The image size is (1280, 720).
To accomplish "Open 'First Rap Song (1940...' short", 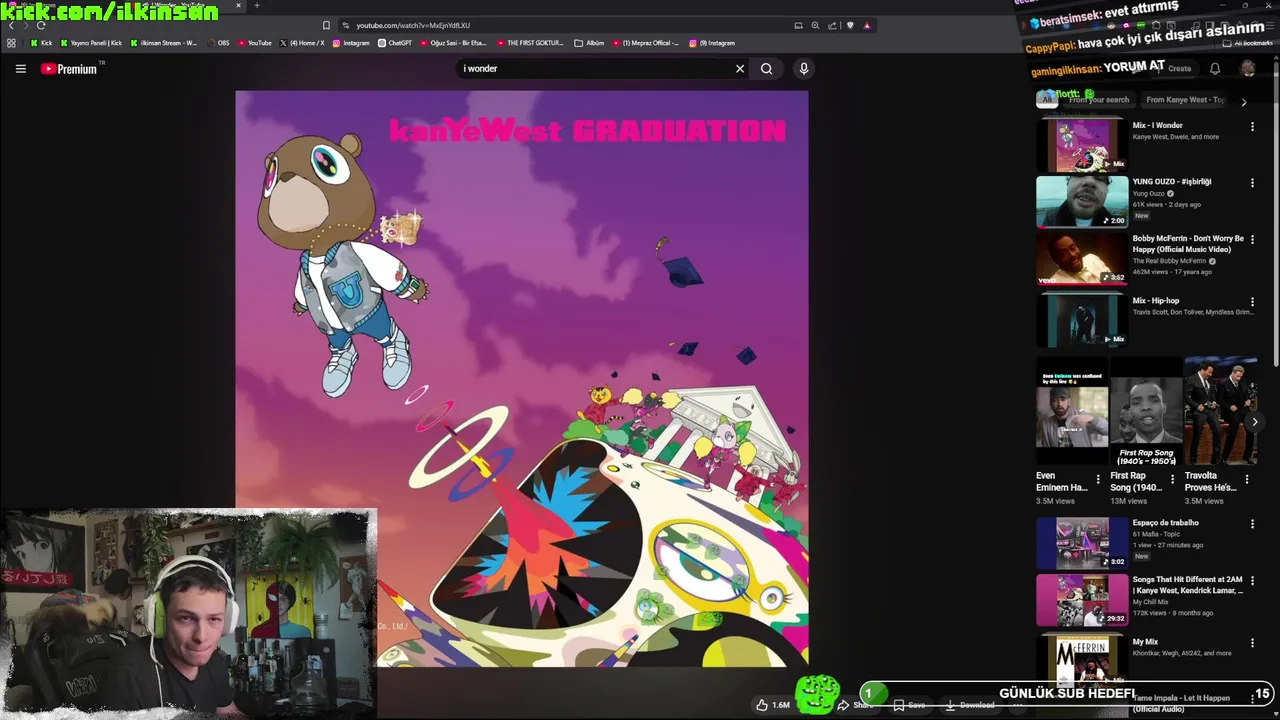I will click(x=1146, y=411).
